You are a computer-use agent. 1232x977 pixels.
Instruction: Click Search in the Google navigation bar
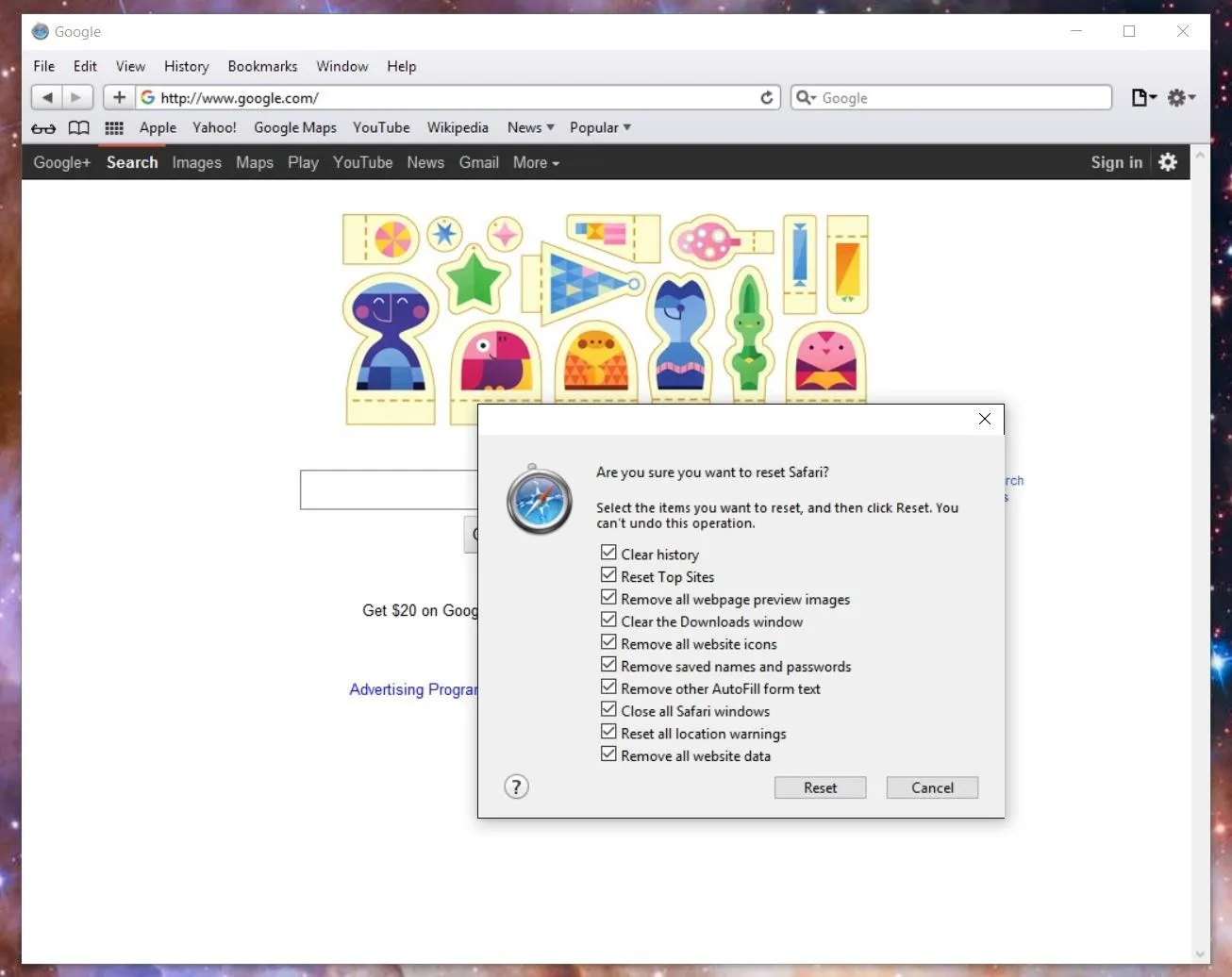click(132, 162)
